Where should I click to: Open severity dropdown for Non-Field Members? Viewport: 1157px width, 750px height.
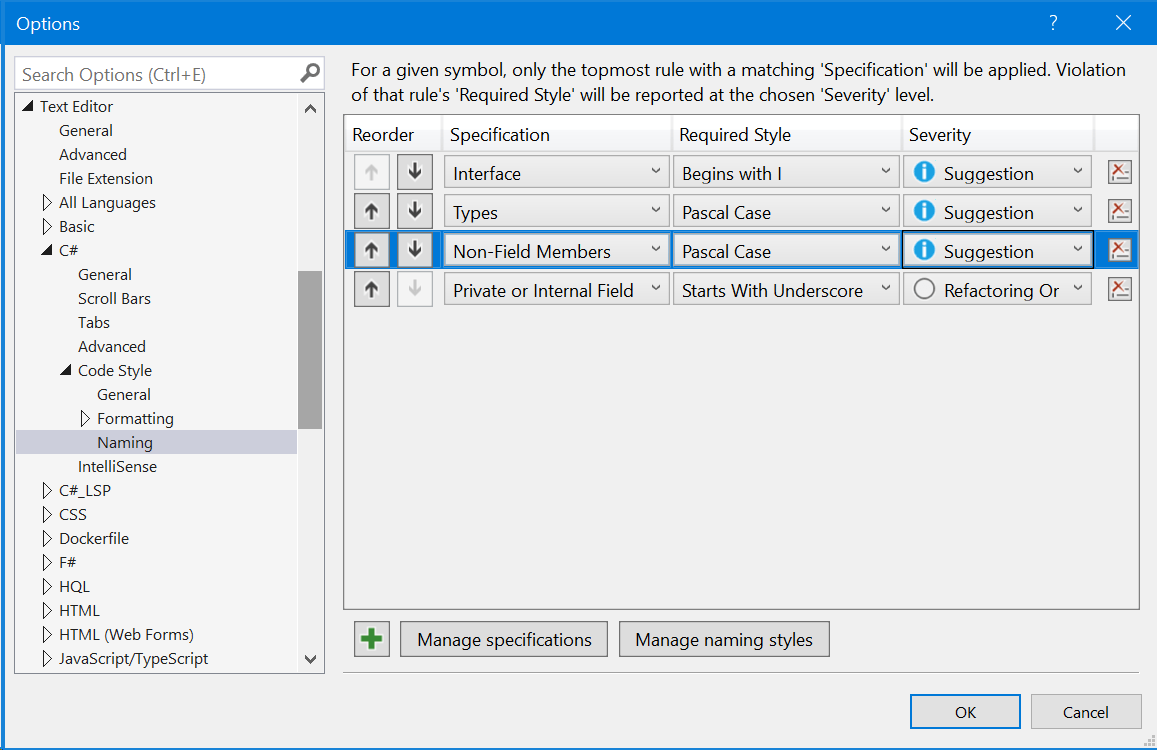(x=998, y=251)
